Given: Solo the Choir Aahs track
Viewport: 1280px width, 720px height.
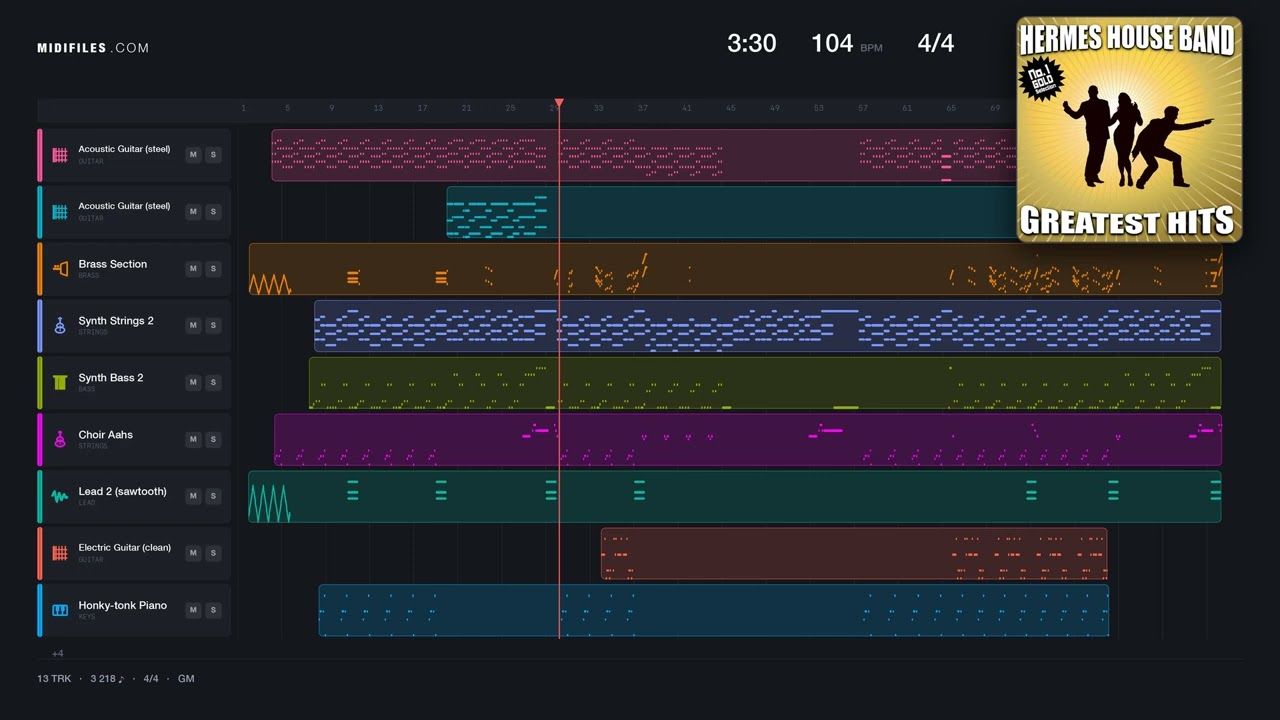Looking at the screenshot, I should tap(213, 440).
